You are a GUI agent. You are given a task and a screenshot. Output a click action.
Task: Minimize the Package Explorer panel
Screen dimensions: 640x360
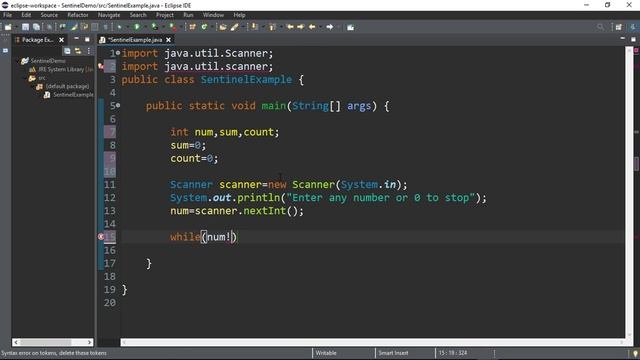pos(76,39)
